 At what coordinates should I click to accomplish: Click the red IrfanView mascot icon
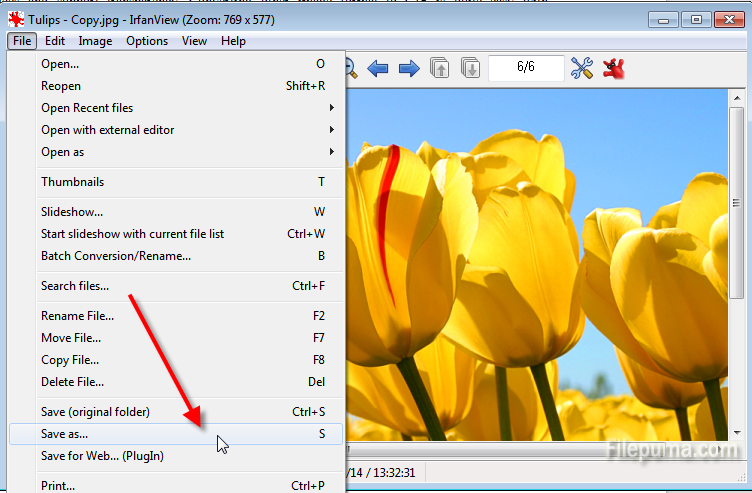pyautogui.click(x=614, y=68)
